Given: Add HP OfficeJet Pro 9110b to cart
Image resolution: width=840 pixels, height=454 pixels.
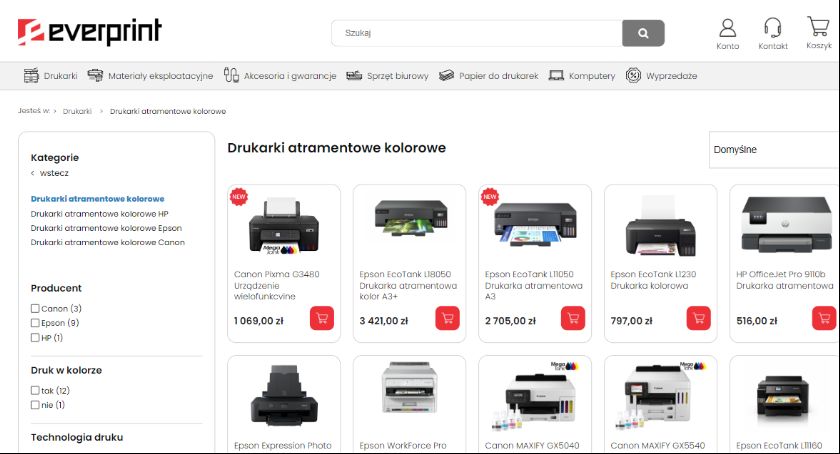Looking at the screenshot, I should tap(824, 318).
